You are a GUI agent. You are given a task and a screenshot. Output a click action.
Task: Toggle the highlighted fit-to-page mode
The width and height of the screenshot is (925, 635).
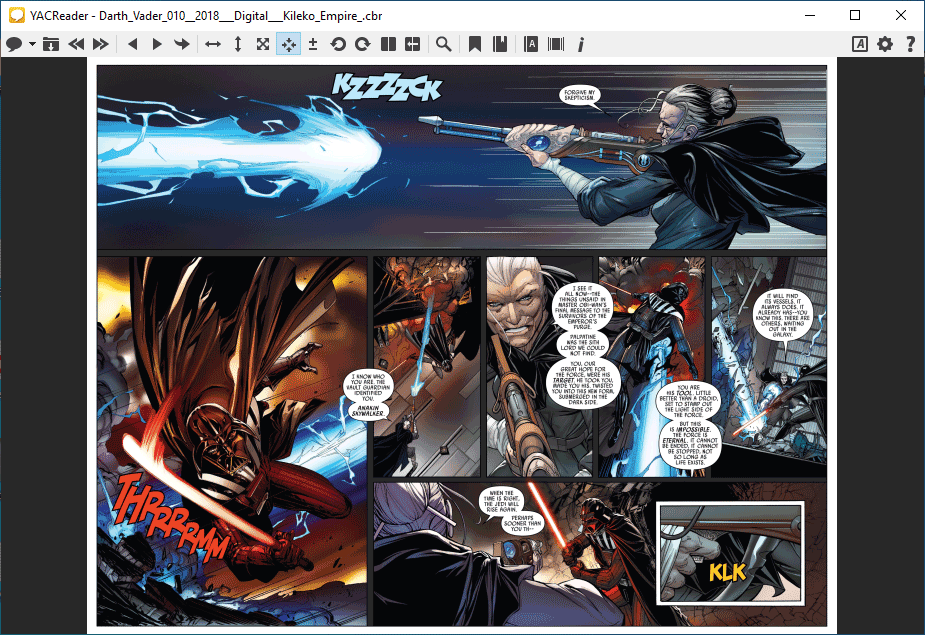coord(288,44)
